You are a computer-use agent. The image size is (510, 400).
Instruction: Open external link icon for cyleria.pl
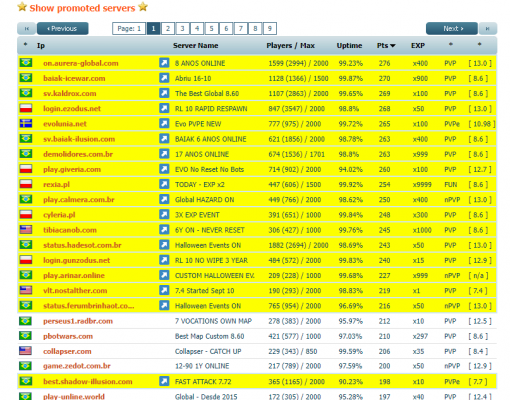click(164, 214)
